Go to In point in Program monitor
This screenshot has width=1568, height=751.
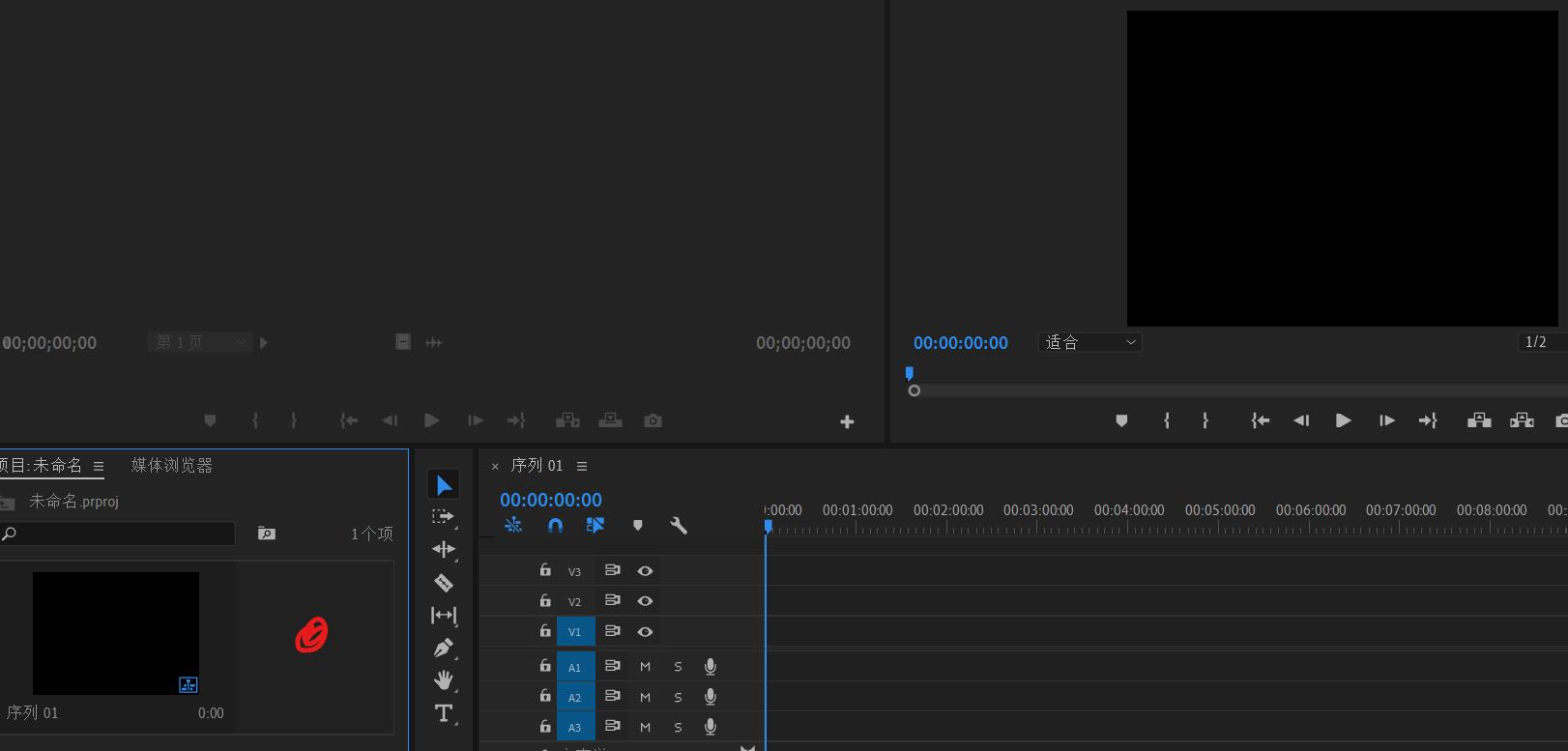click(1260, 420)
